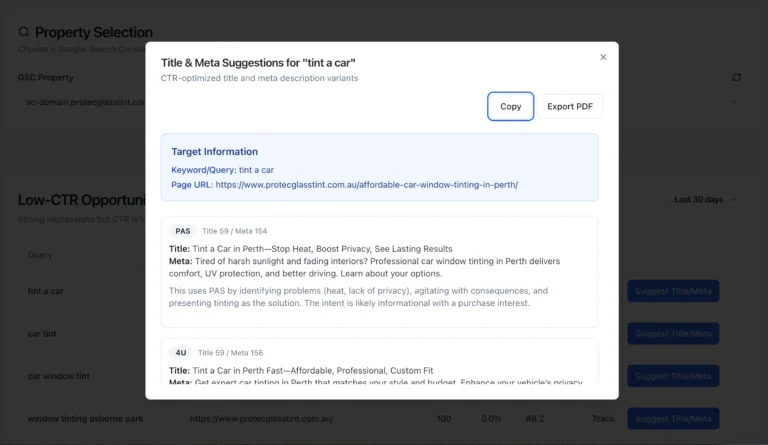768x445 pixels.
Task: Suggest Title/Meta for window tinting osborne park
Action: pos(672,418)
